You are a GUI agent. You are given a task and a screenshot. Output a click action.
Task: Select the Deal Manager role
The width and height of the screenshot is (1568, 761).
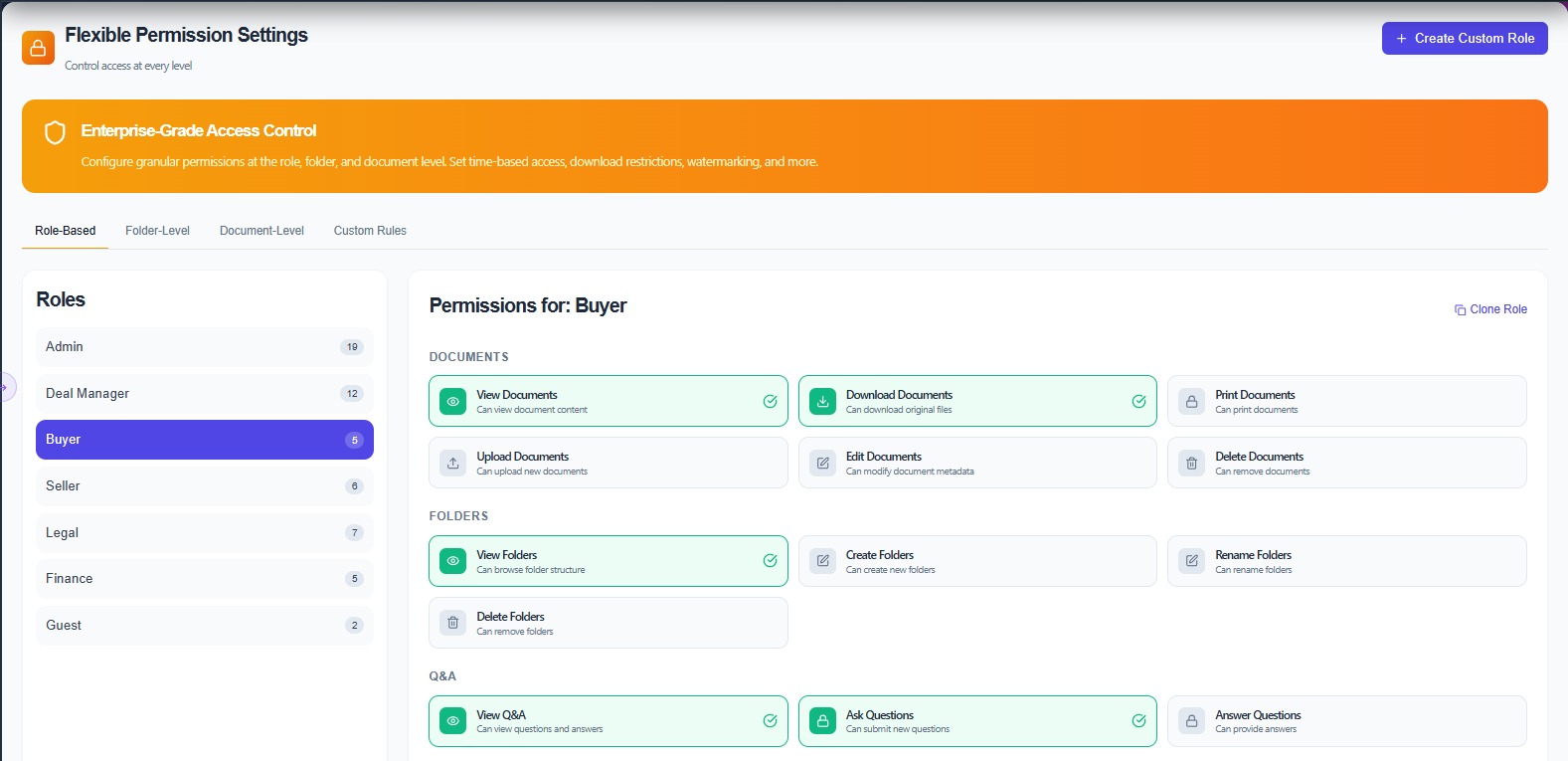pyautogui.click(x=204, y=394)
